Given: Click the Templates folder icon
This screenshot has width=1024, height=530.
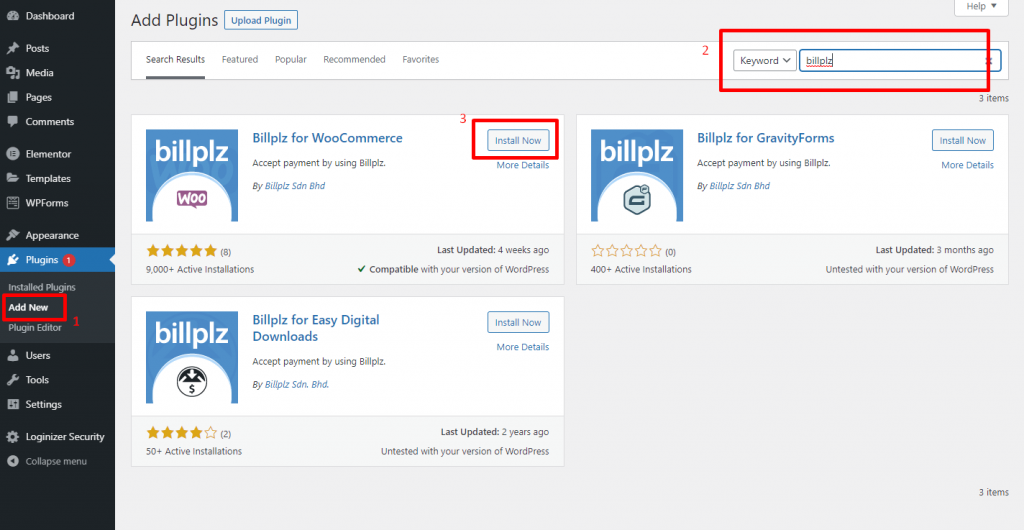Looking at the screenshot, I should click(x=12, y=178).
